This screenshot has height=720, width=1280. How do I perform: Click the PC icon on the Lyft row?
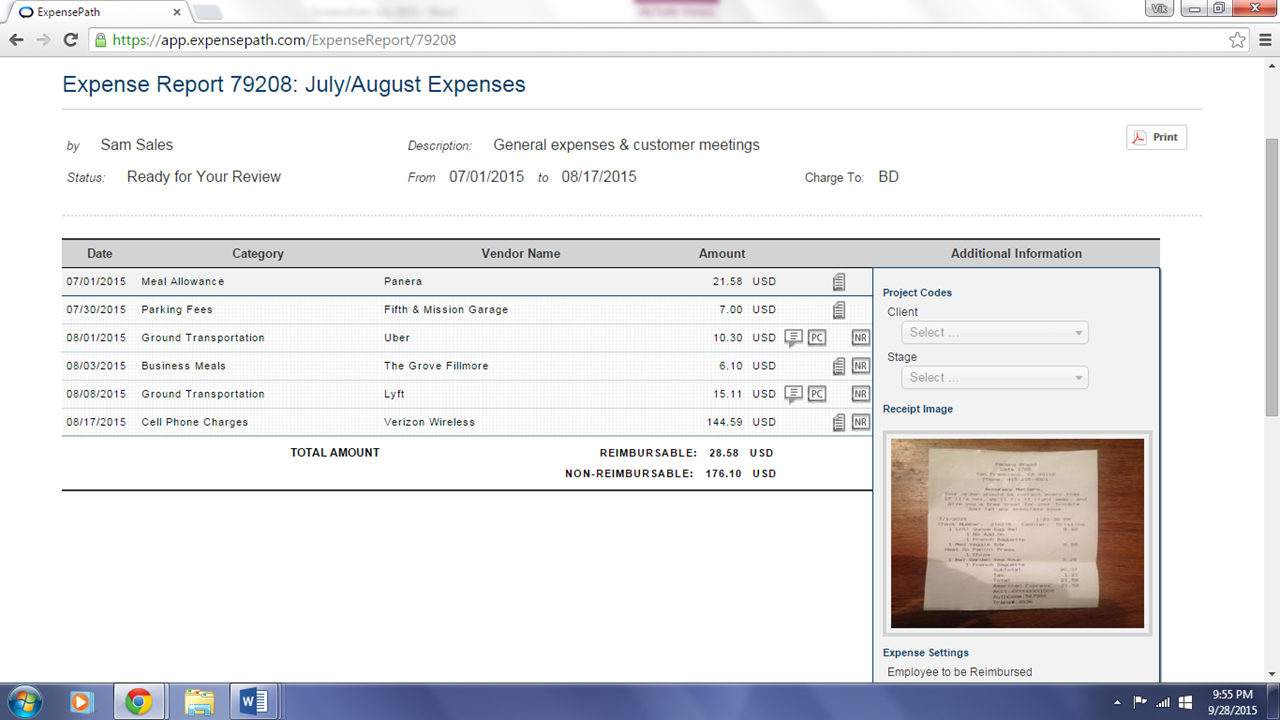pos(817,394)
